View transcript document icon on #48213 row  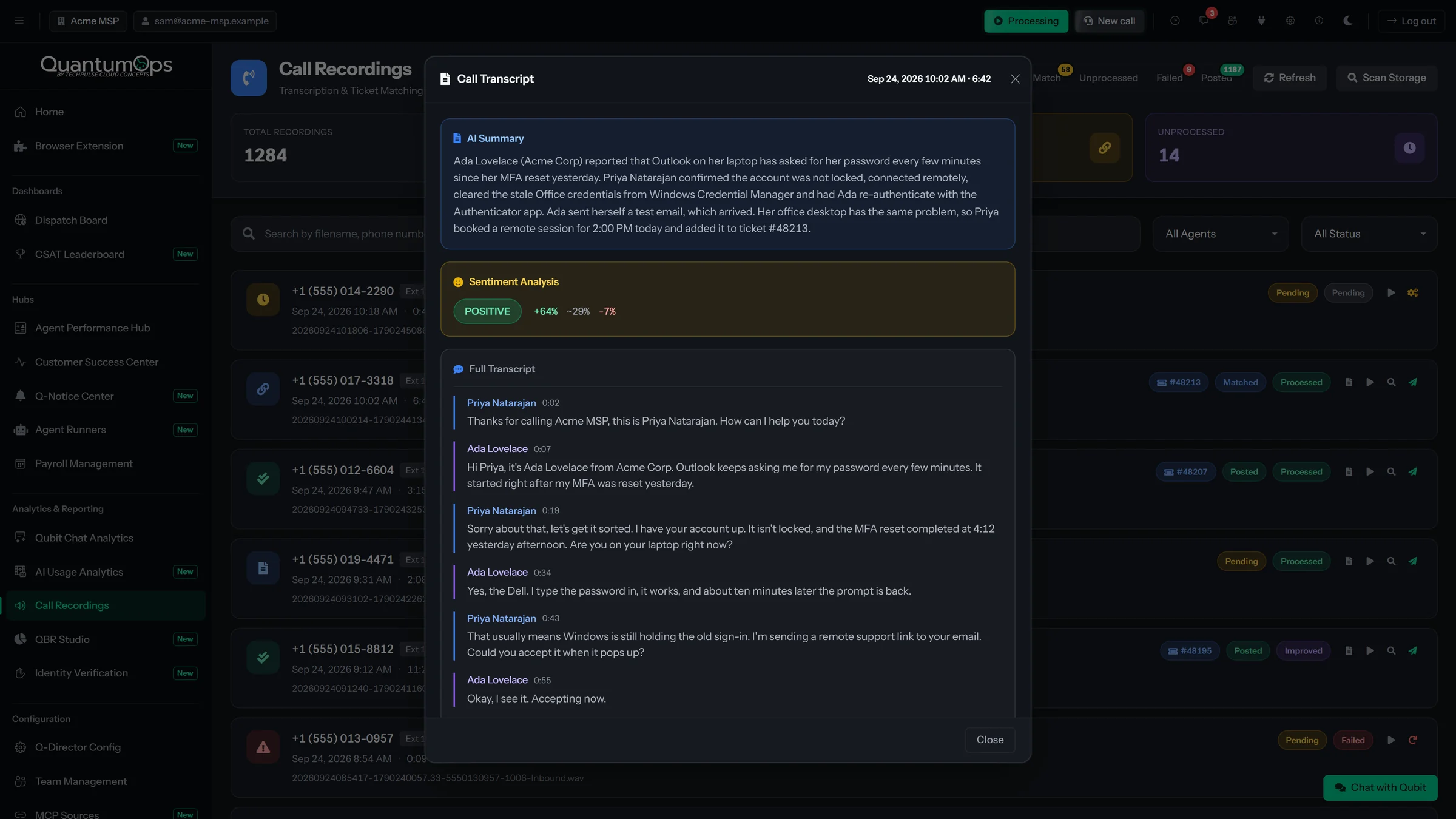1349,382
